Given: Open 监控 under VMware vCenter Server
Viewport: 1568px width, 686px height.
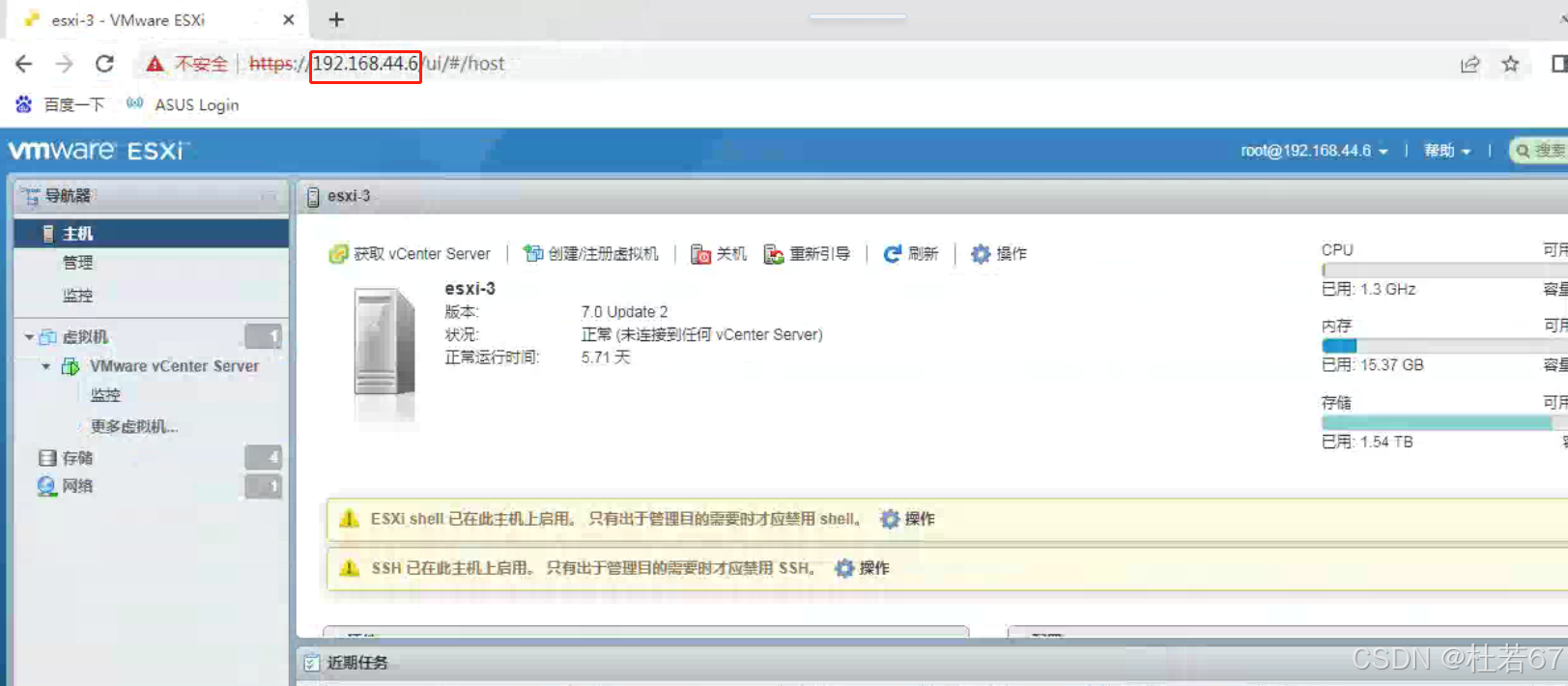Looking at the screenshot, I should pos(105,395).
